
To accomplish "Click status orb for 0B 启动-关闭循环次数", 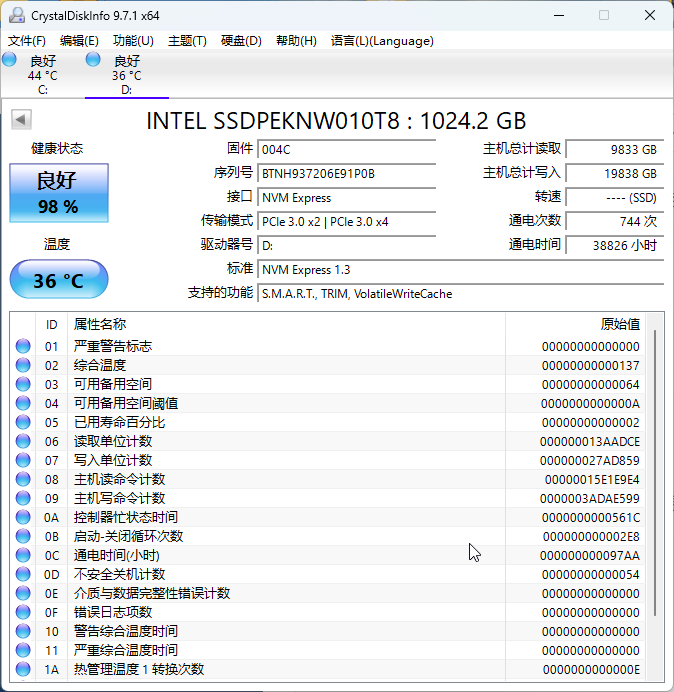I will coord(23,536).
